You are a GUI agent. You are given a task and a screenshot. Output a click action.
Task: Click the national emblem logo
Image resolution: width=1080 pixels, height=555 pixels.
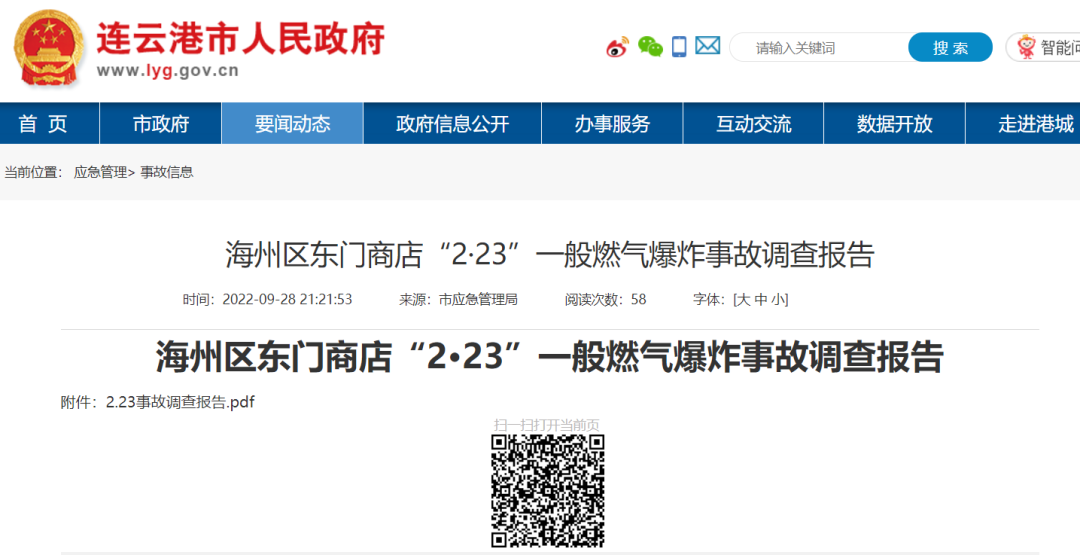click(x=48, y=49)
